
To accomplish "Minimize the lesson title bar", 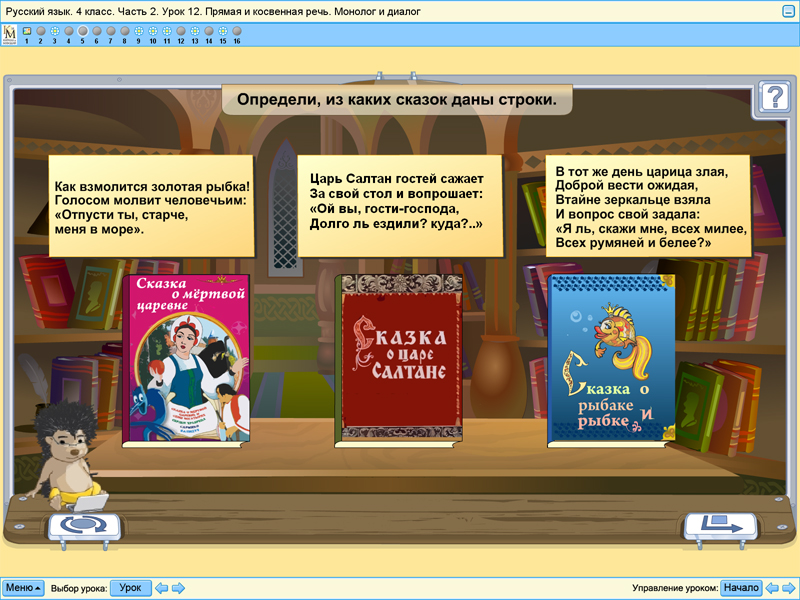I will (789, 11).
